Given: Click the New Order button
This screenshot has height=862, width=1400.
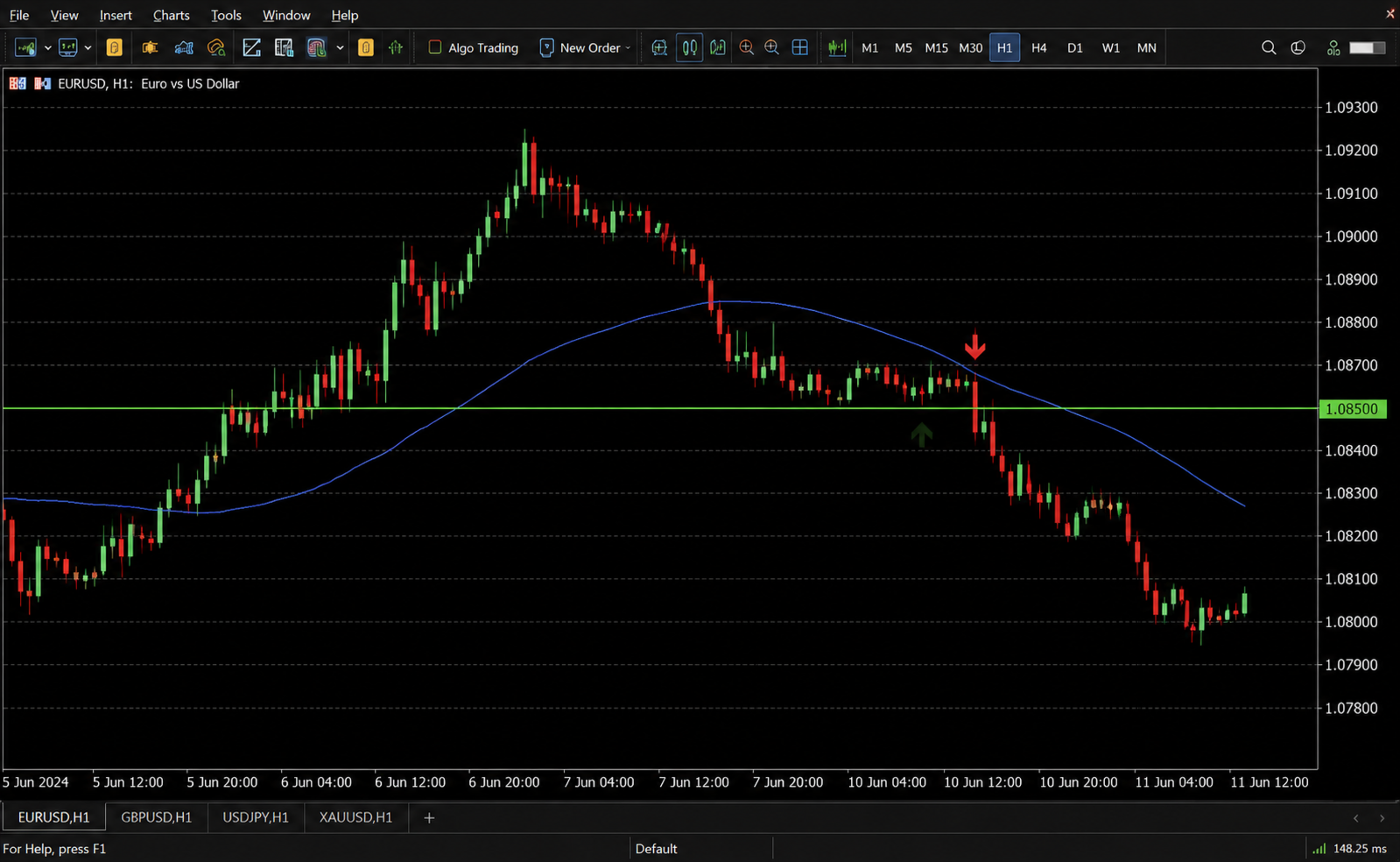Looking at the screenshot, I should click(580, 47).
